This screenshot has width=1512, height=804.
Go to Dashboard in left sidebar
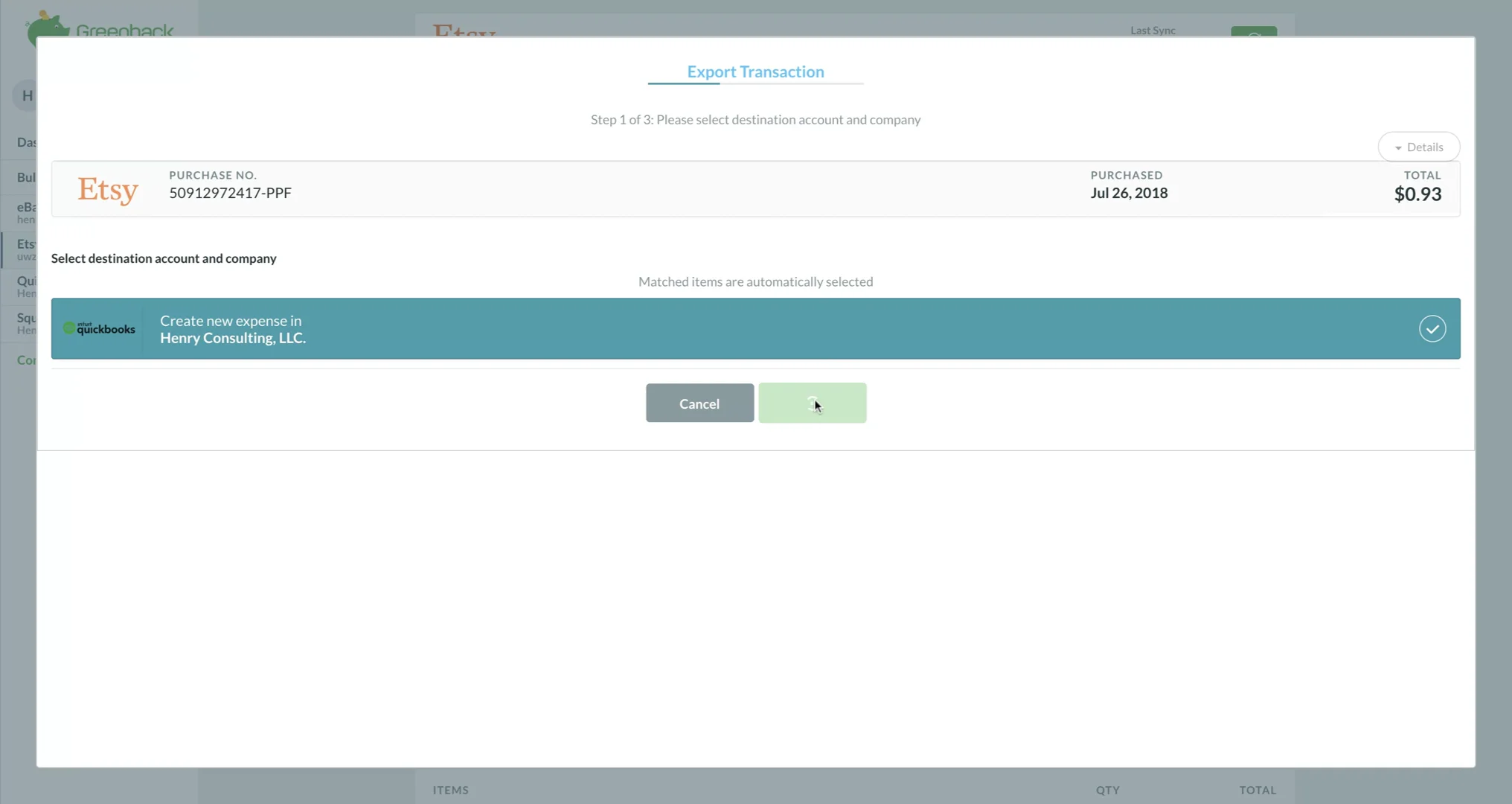tap(25, 141)
